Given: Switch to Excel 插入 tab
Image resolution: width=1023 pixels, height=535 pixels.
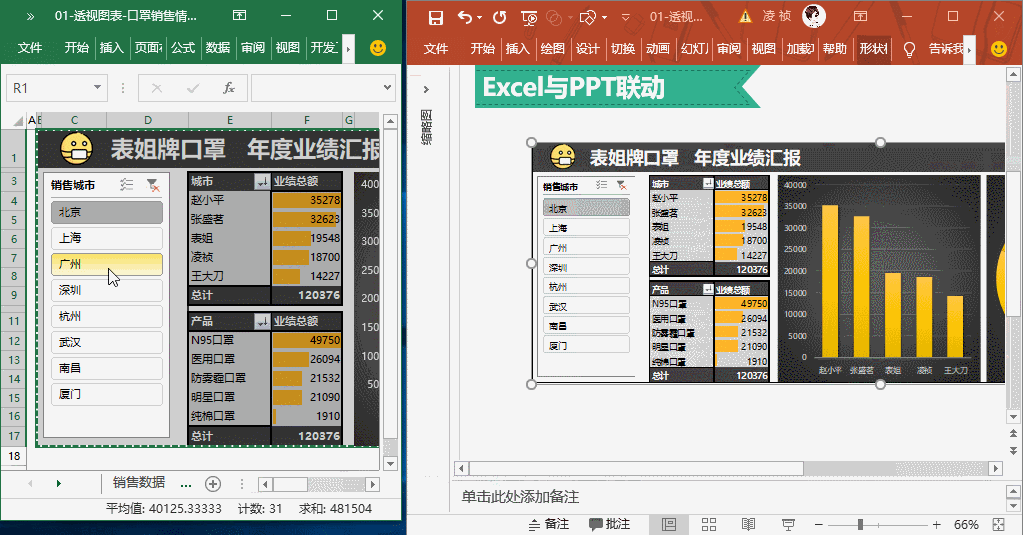Looking at the screenshot, I should [x=112, y=48].
